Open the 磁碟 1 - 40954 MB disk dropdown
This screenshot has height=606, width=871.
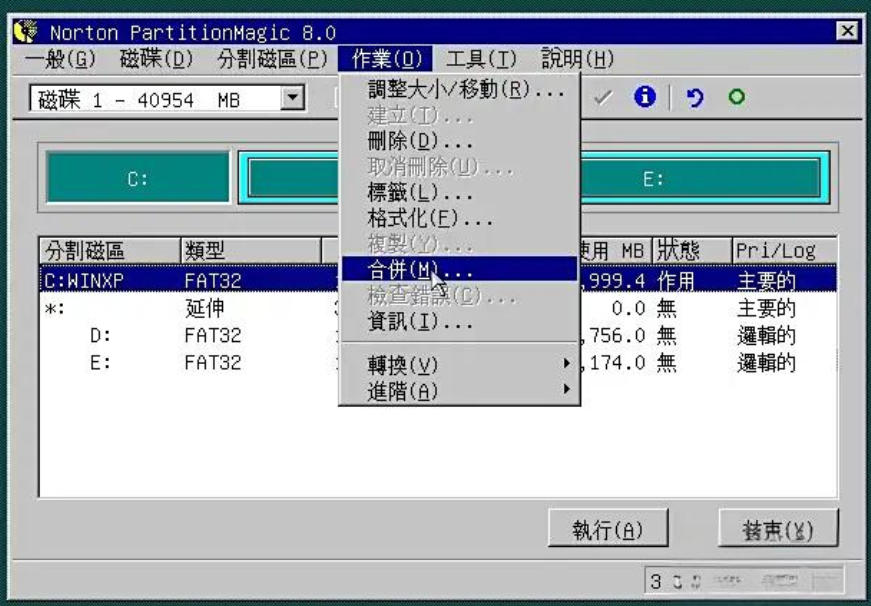click(292, 99)
